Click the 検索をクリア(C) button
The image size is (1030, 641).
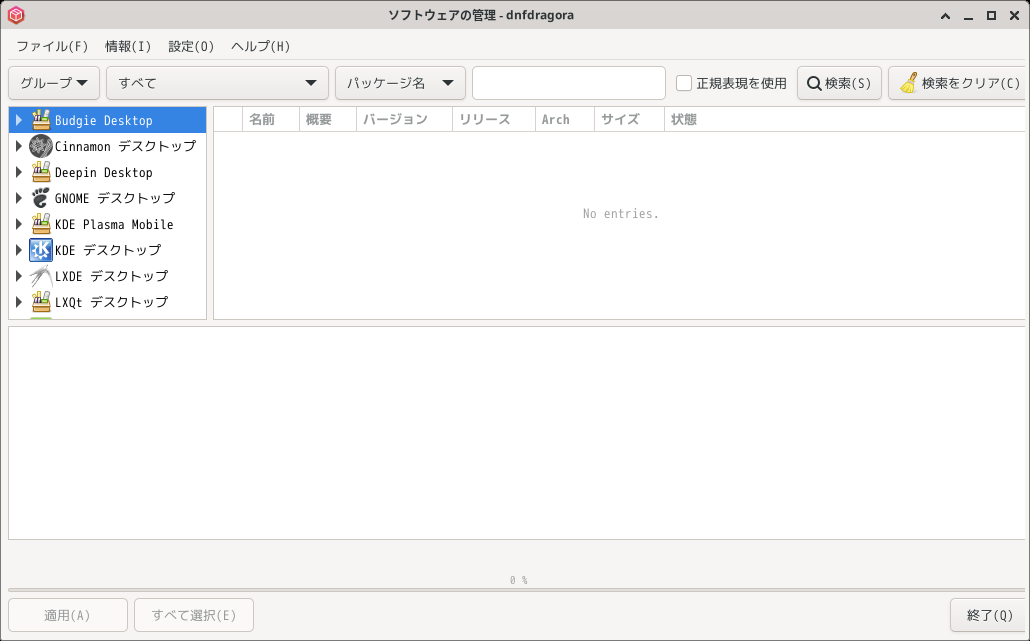[x=958, y=83]
